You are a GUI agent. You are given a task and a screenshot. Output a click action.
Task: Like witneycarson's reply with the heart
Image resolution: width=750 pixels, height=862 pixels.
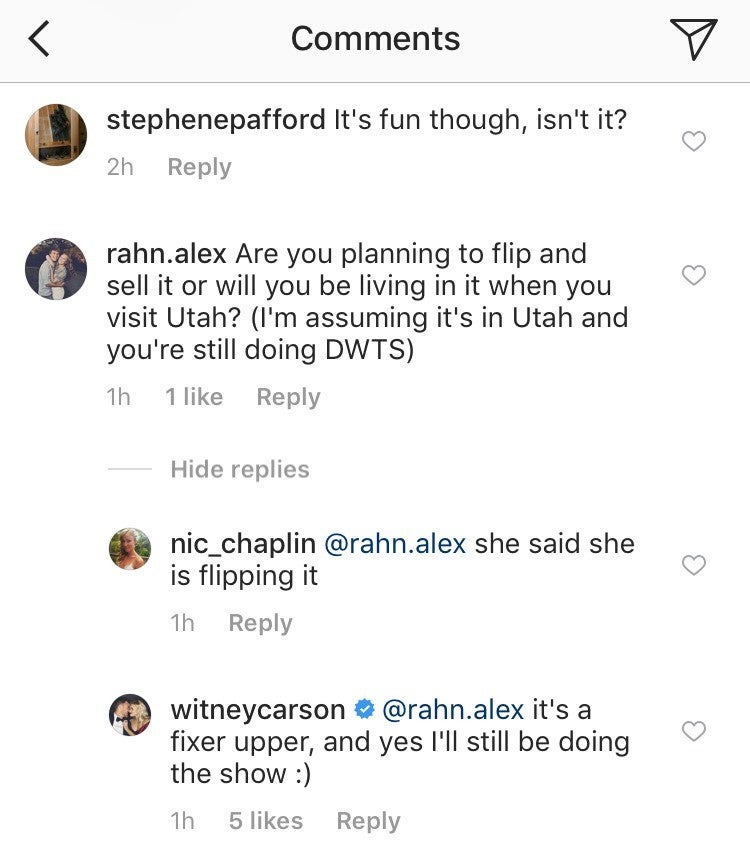(693, 731)
